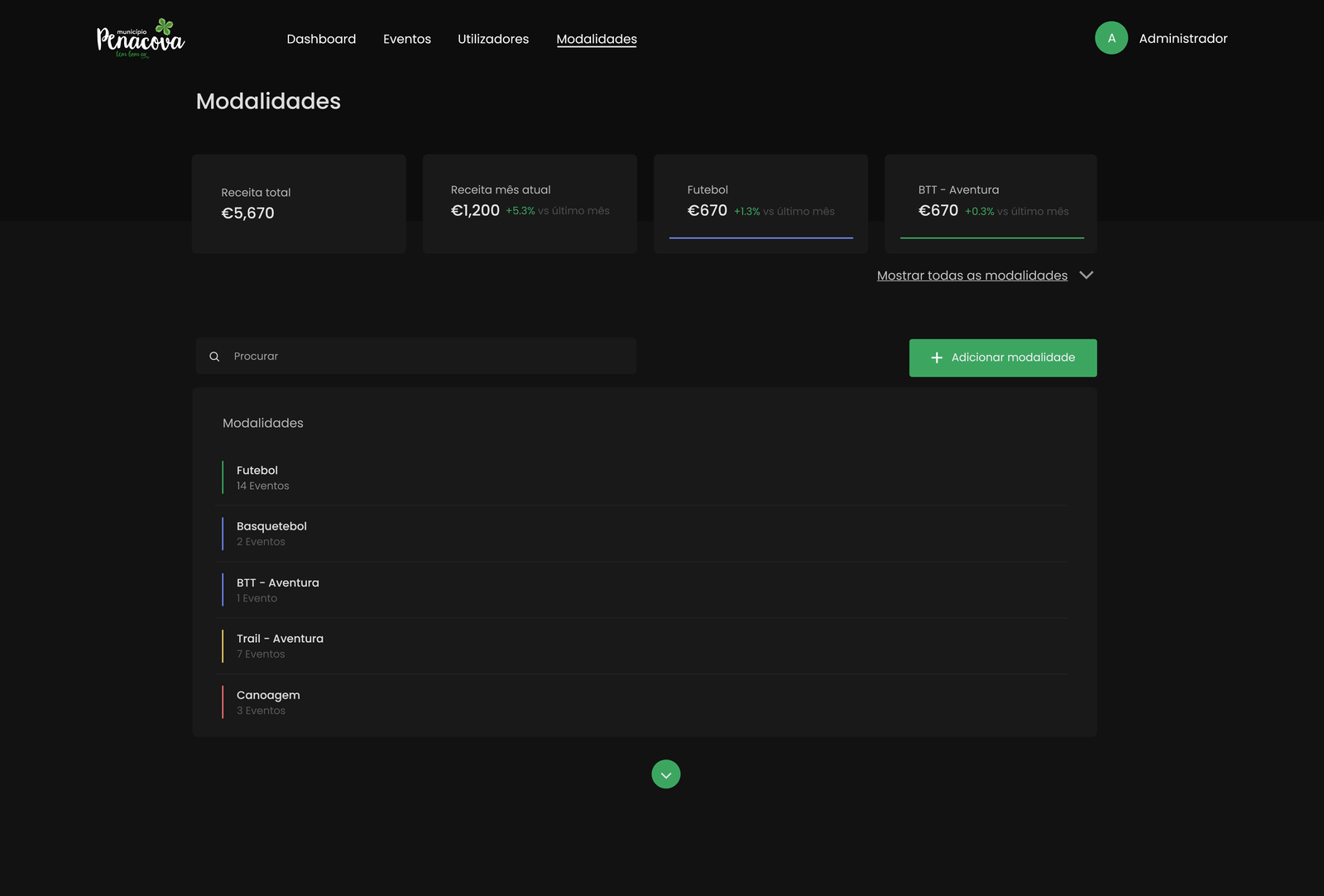This screenshot has width=1324, height=896.
Task: Open the Dashboard menu item
Action: tap(321, 39)
